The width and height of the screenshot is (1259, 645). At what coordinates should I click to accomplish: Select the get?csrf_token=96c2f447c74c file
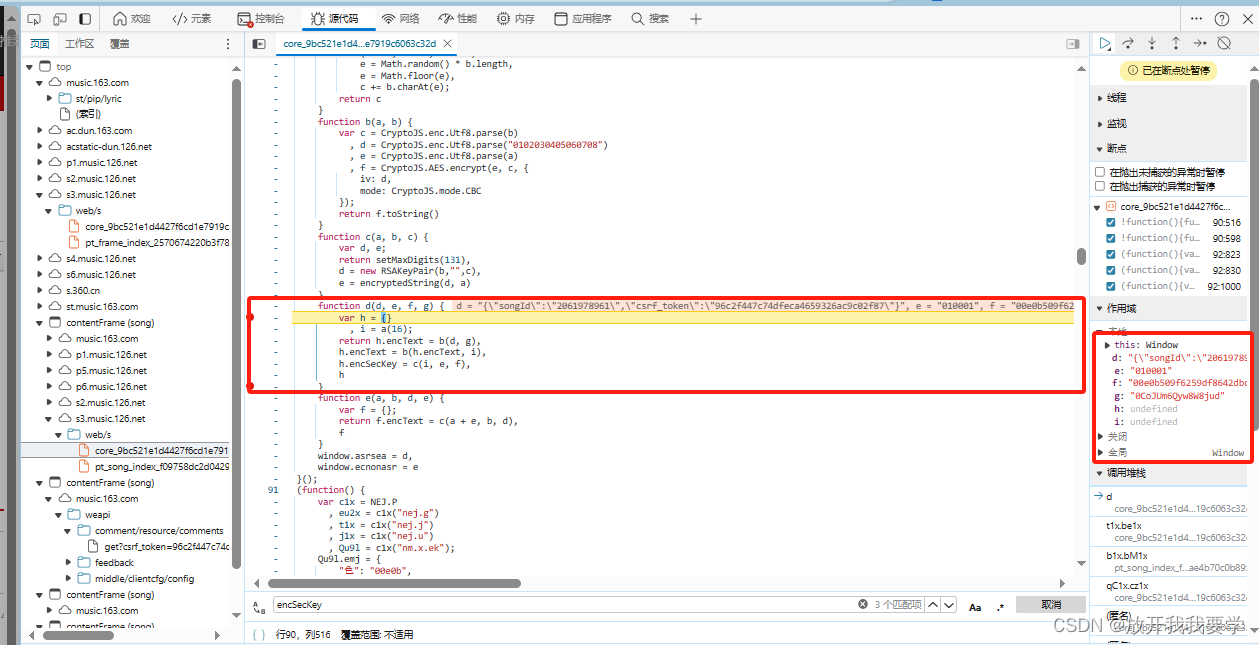(x=167, y=546)
